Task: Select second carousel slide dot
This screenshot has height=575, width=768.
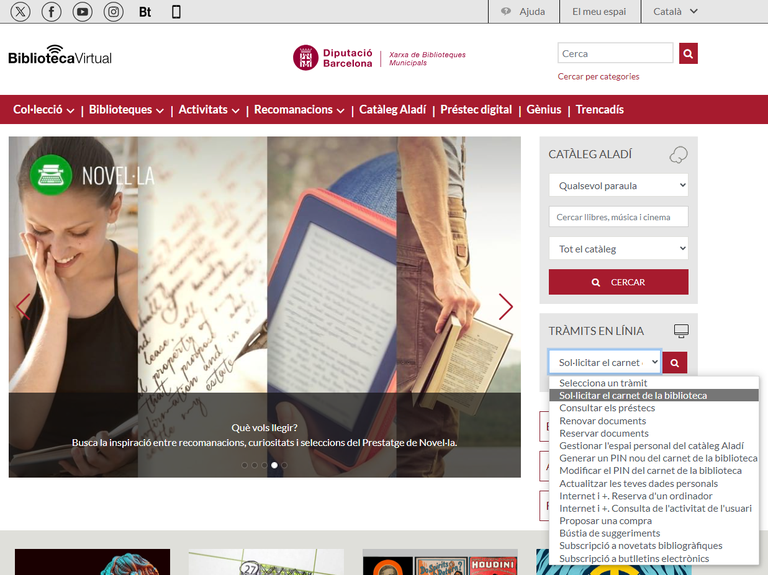Action: click(254, 465)
